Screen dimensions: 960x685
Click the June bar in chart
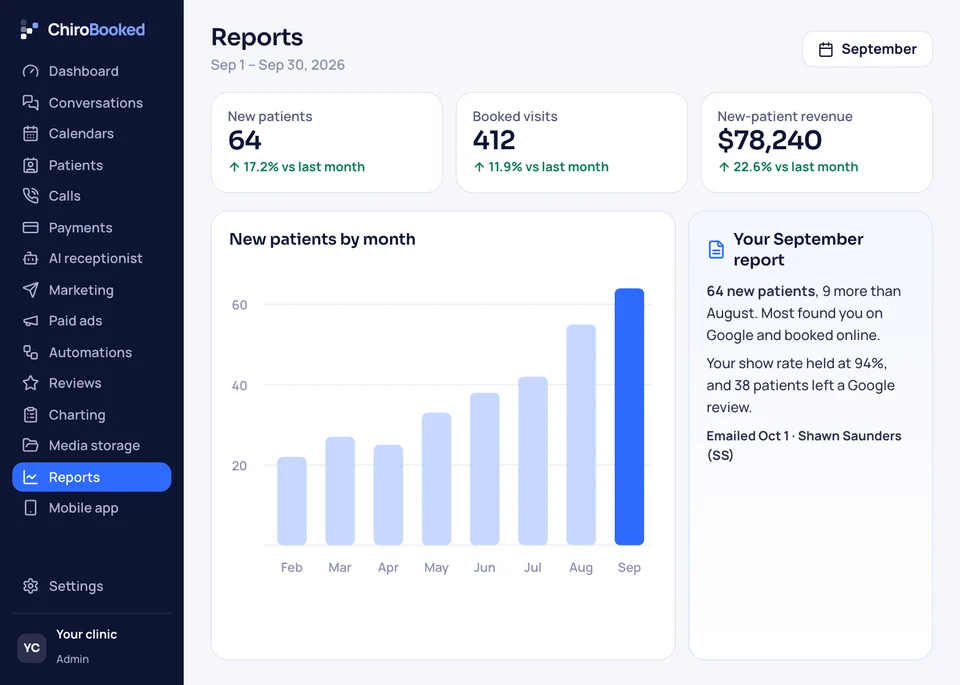tap(485, 468)
